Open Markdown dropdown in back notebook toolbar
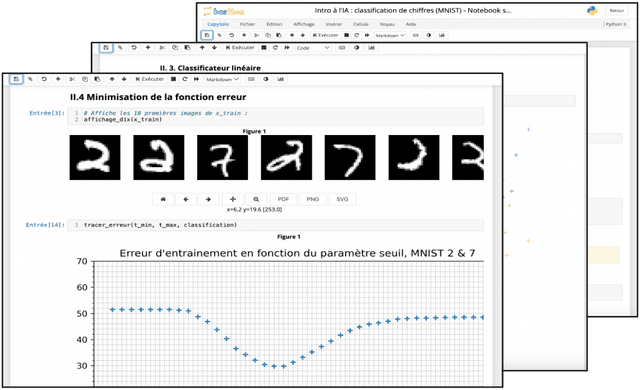 click(390, 35)
